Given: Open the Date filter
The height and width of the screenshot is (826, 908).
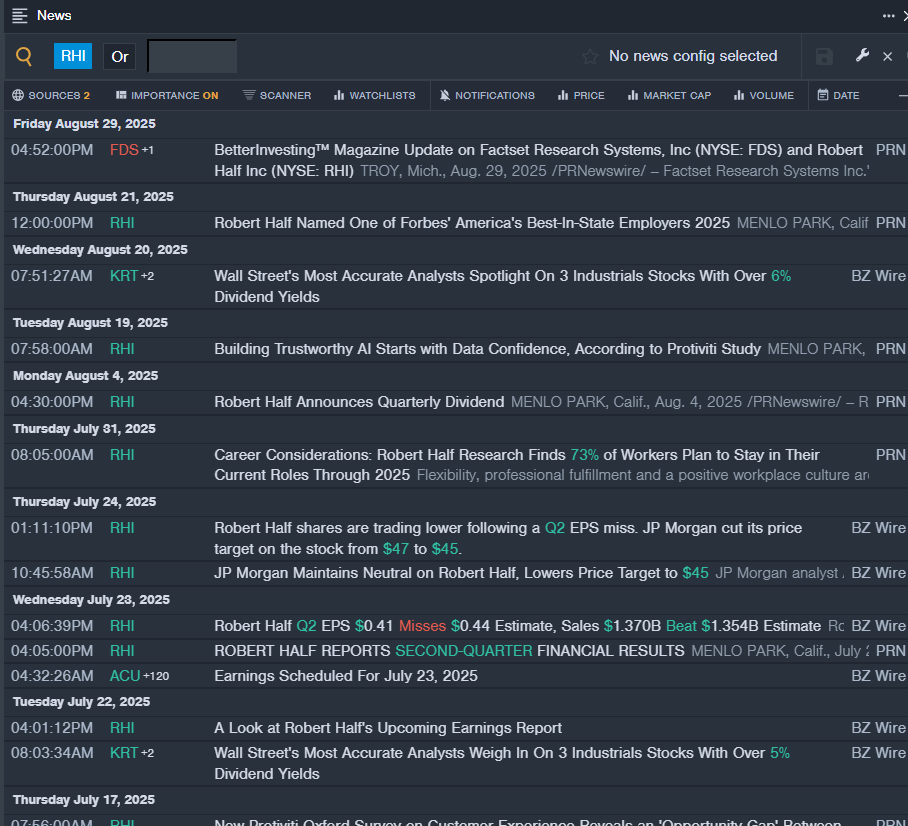Looking at the screenshot, I should click(838, 96).
